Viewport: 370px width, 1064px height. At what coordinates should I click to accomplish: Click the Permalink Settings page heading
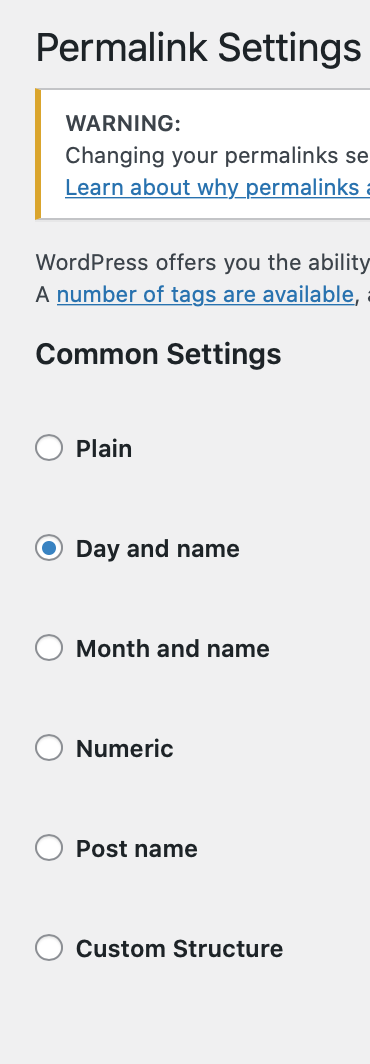click(x=198, y=48)
